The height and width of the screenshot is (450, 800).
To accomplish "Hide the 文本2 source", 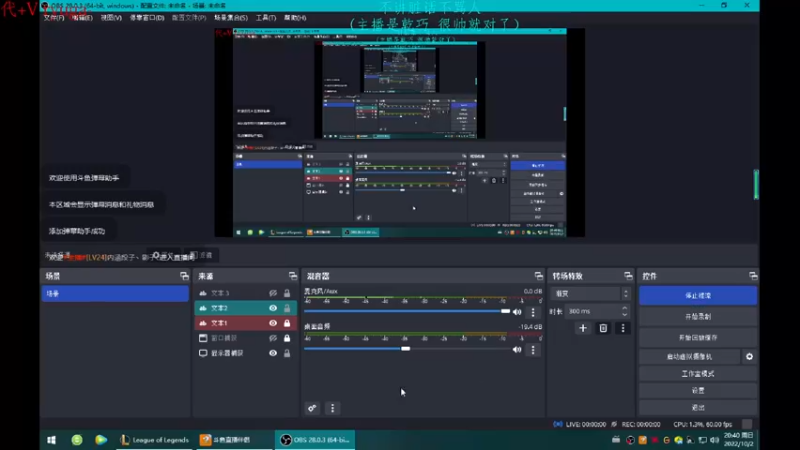I will 273,308.
